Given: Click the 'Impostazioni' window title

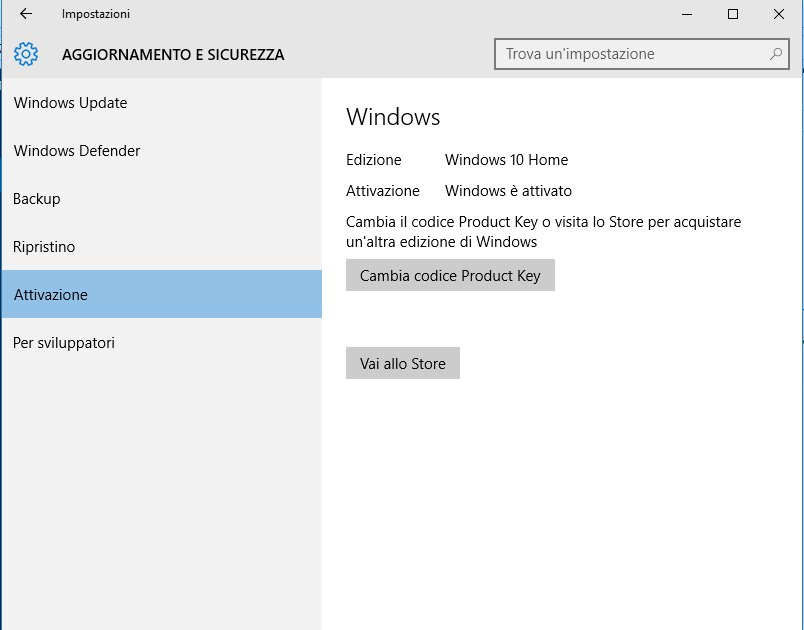Looking at the screenshot, I should tap(96, 14).
